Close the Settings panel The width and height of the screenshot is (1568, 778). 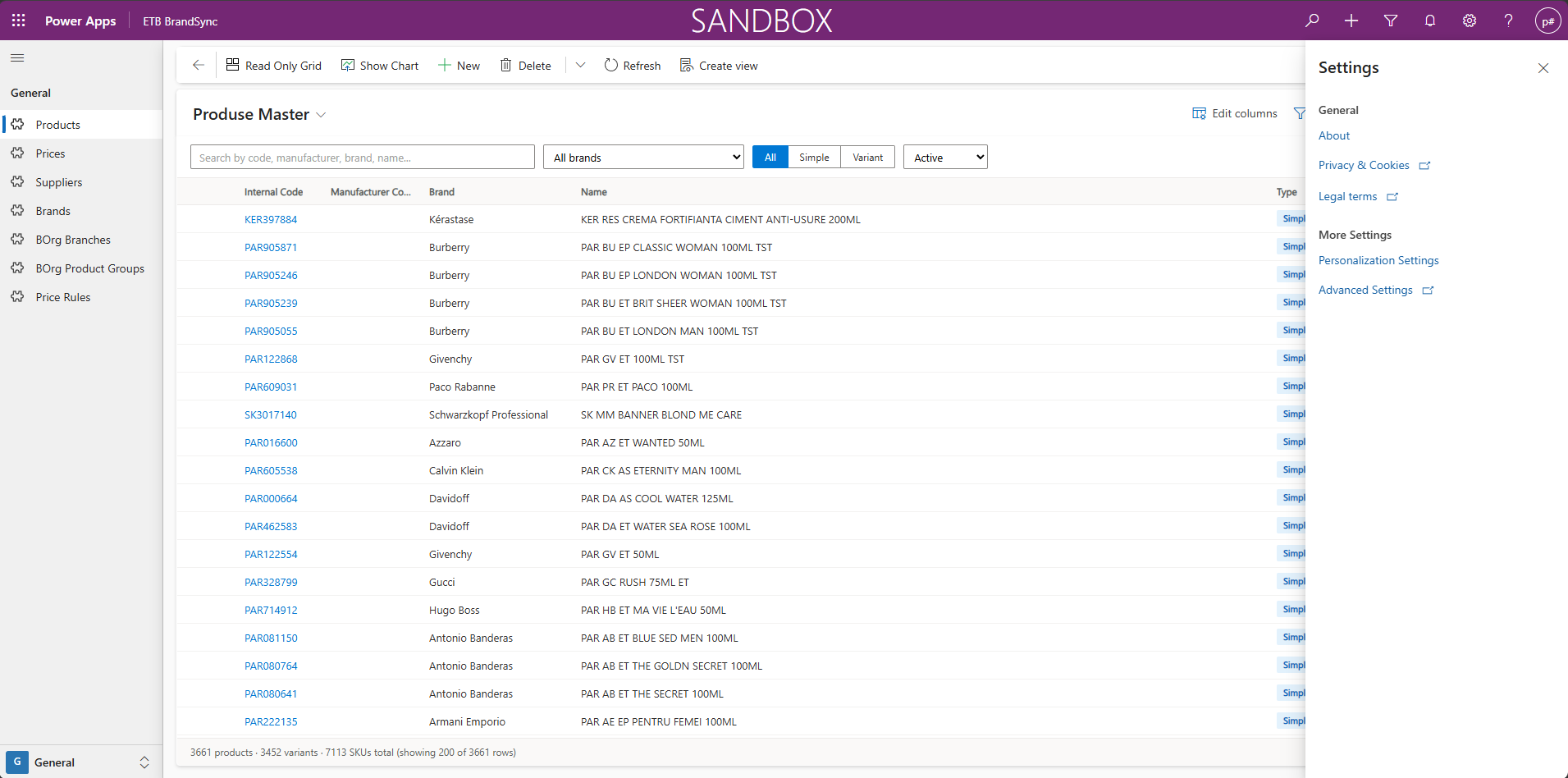[1543, 68]
